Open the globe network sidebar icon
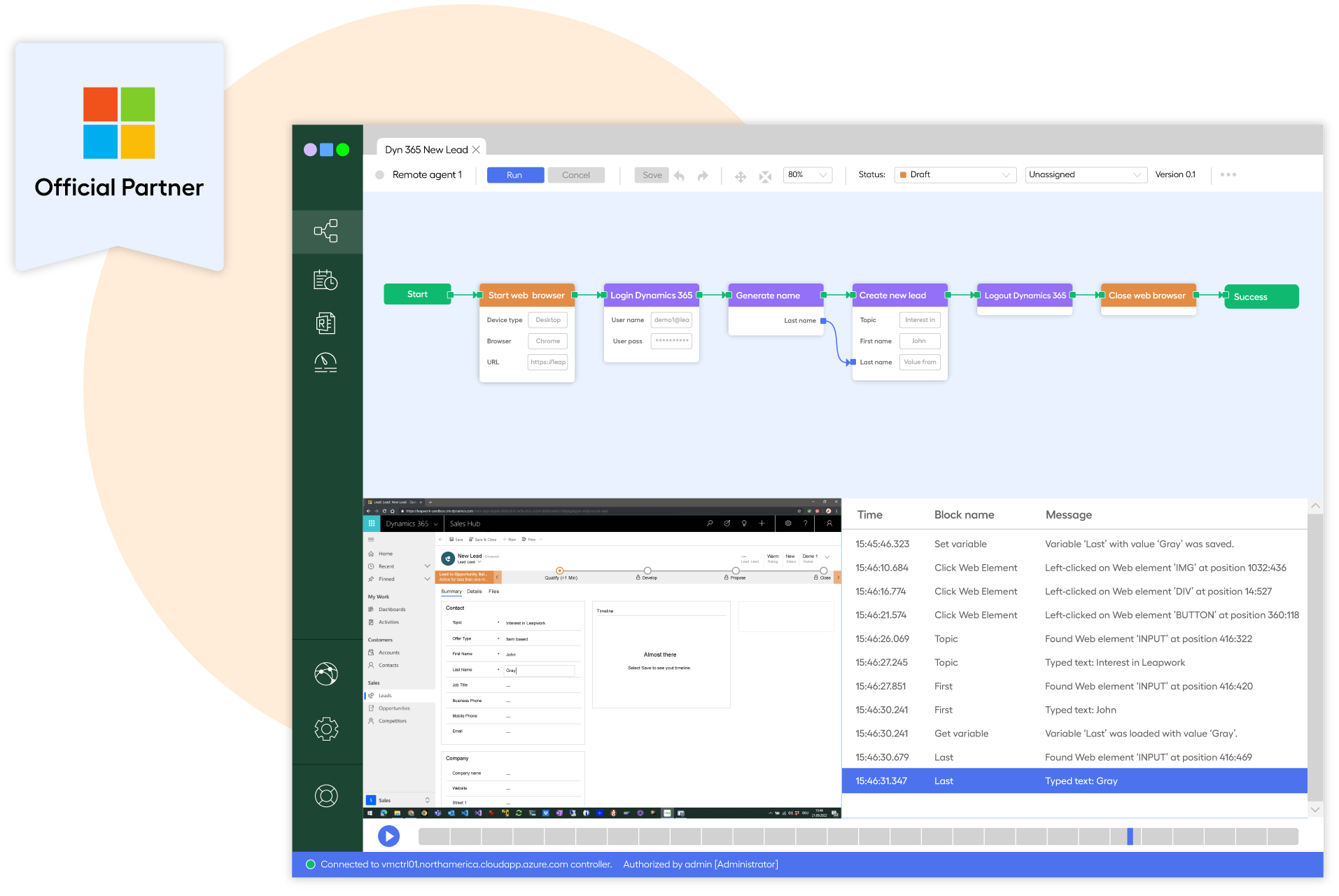This screenshot has width=1339, height=896. (x=326, y=673)
